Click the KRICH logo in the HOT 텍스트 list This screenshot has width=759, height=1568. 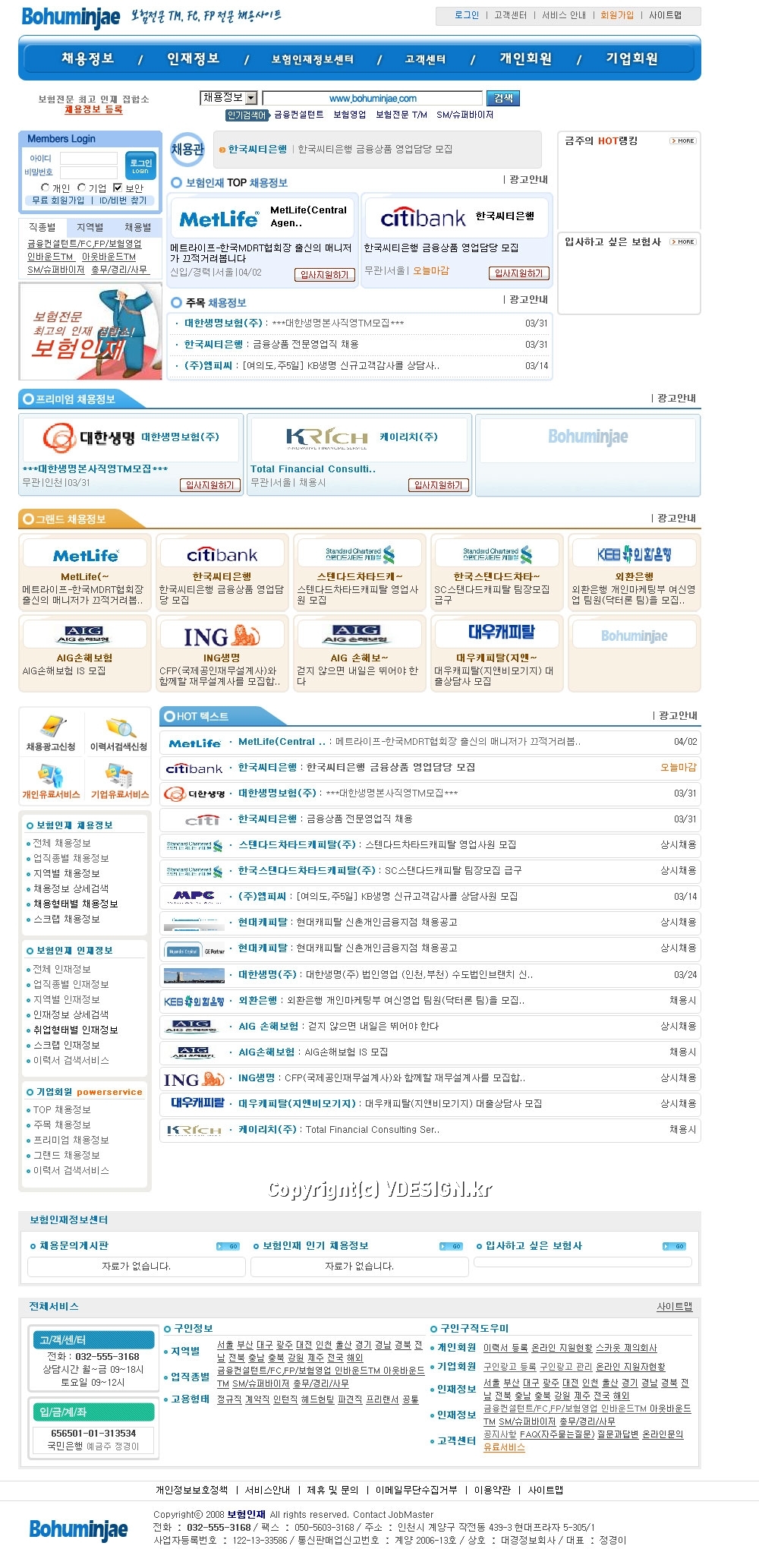(x=194, y=1130)
